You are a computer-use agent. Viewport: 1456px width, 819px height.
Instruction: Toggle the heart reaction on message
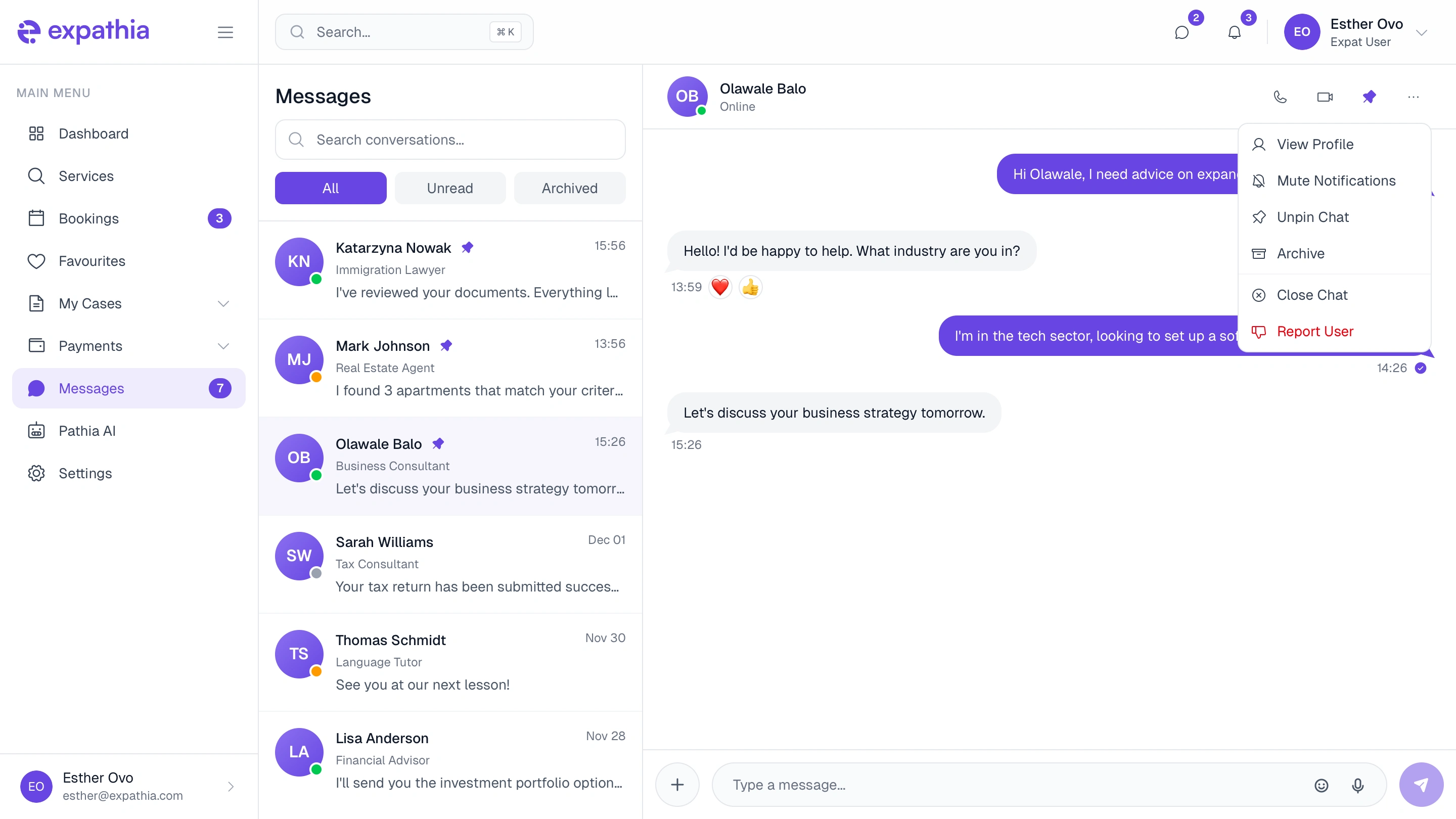tap(720, 287)
